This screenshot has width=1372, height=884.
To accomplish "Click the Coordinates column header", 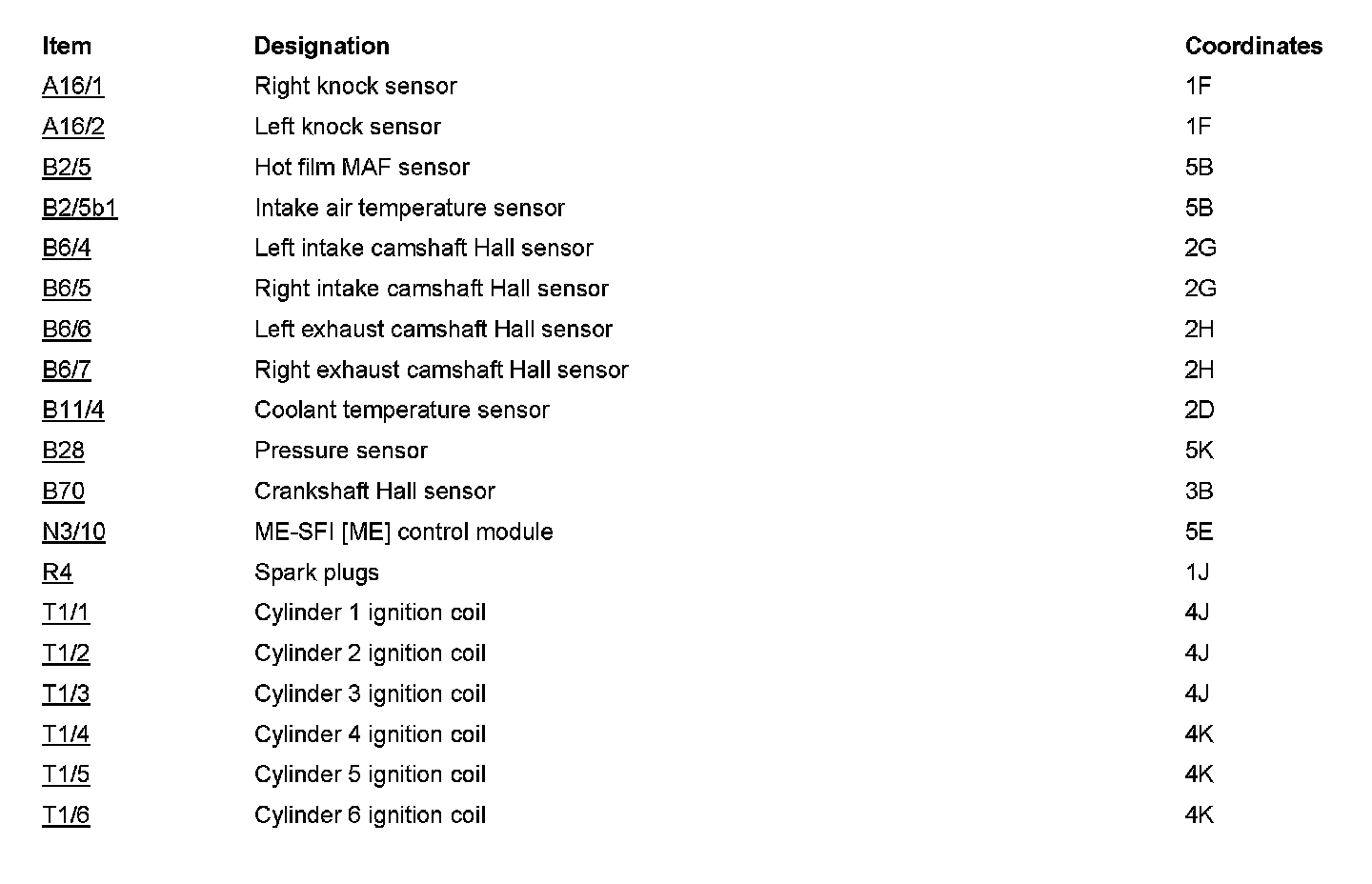I will [x=1253, y=46].
